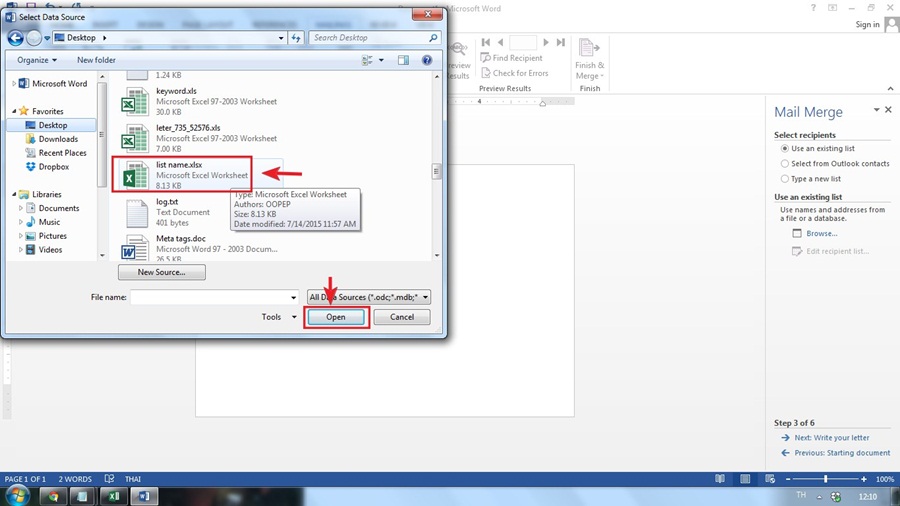Switch to Print Layout view in status bar
The height and width of the screenshot is (506, 900).
[x=745, y=479]
